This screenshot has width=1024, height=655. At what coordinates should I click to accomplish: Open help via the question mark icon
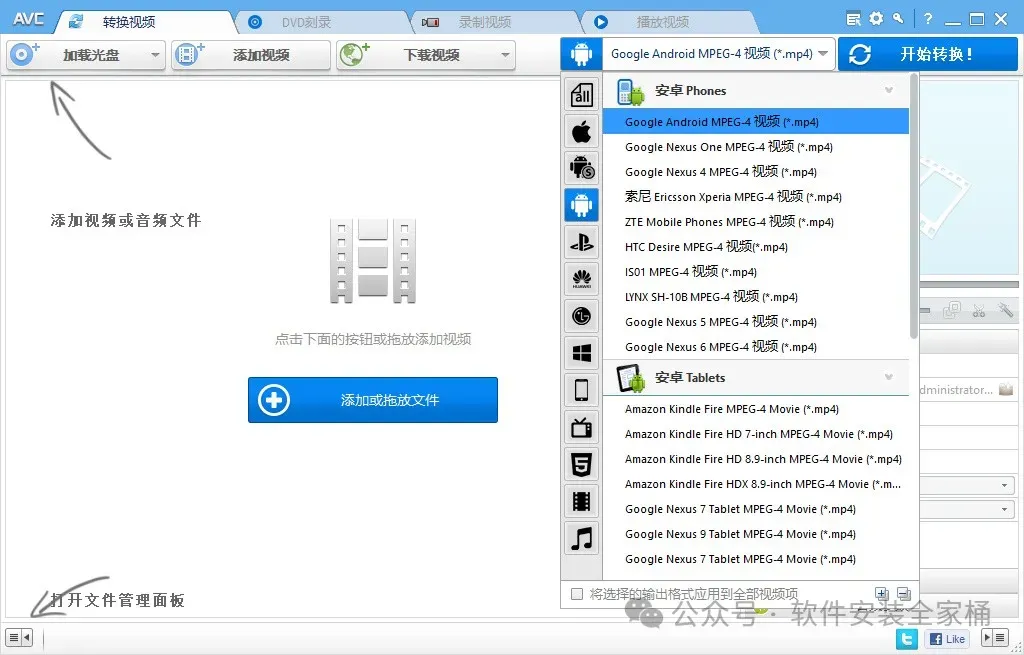pos(928,19)
